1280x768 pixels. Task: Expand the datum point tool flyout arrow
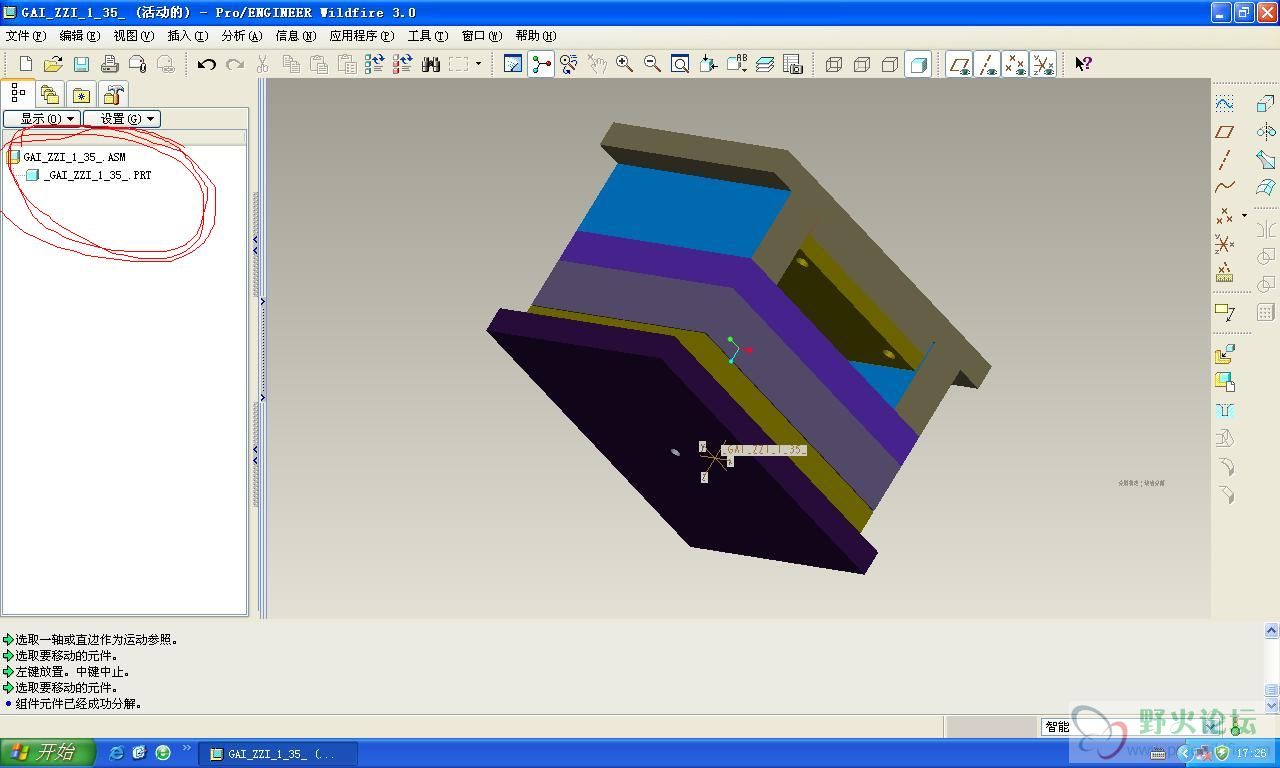click(1244, 215)
